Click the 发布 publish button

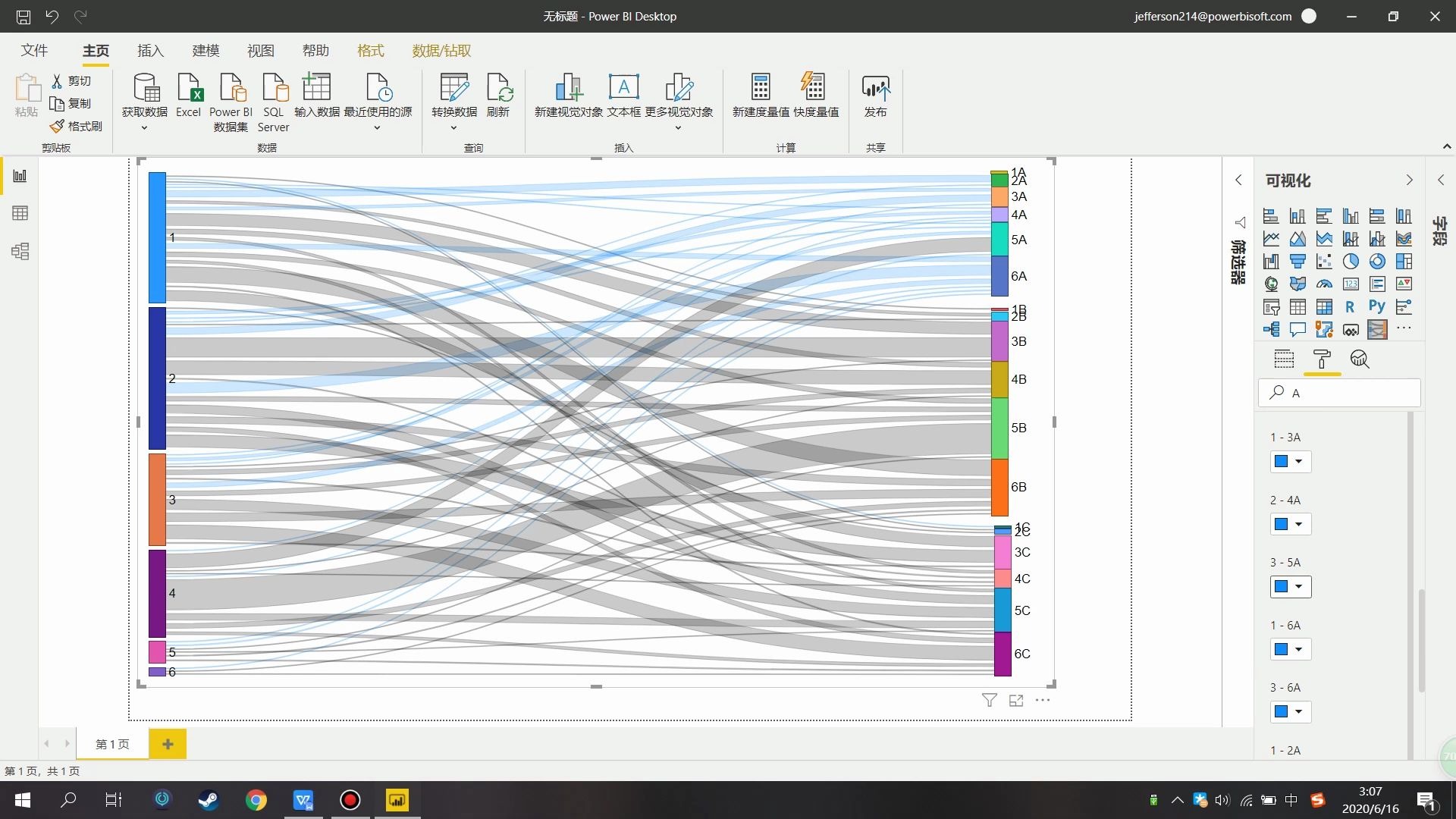coord(875,96)
